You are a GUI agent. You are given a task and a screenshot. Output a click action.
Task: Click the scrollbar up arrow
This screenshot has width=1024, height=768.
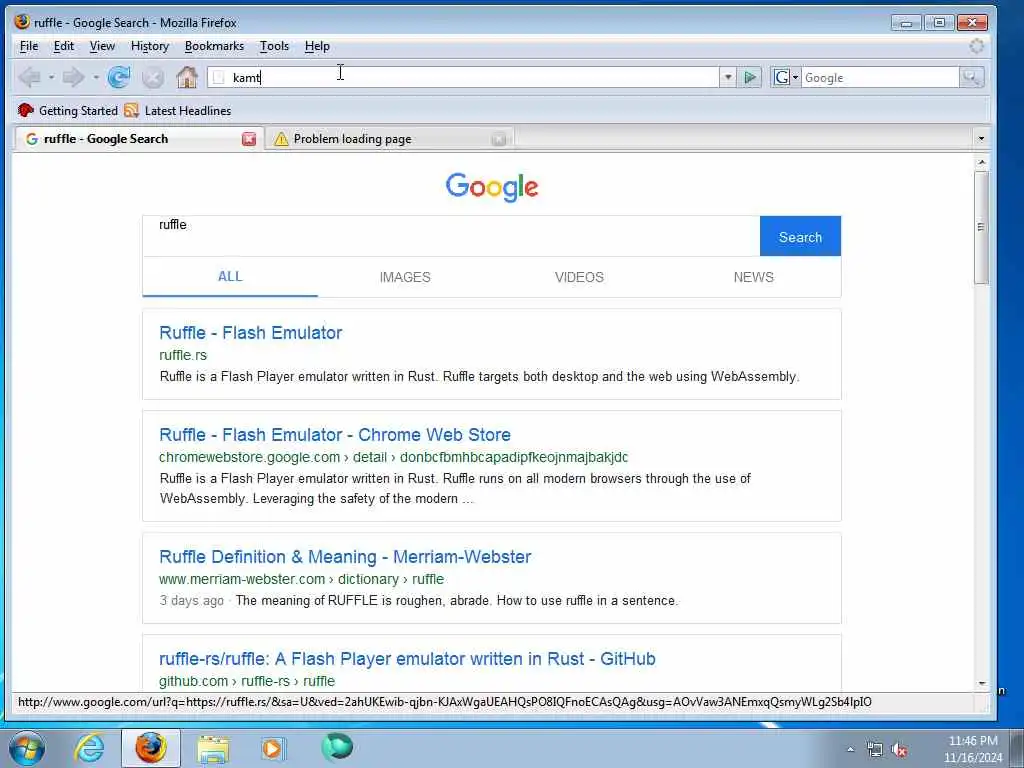coord(981,161)
